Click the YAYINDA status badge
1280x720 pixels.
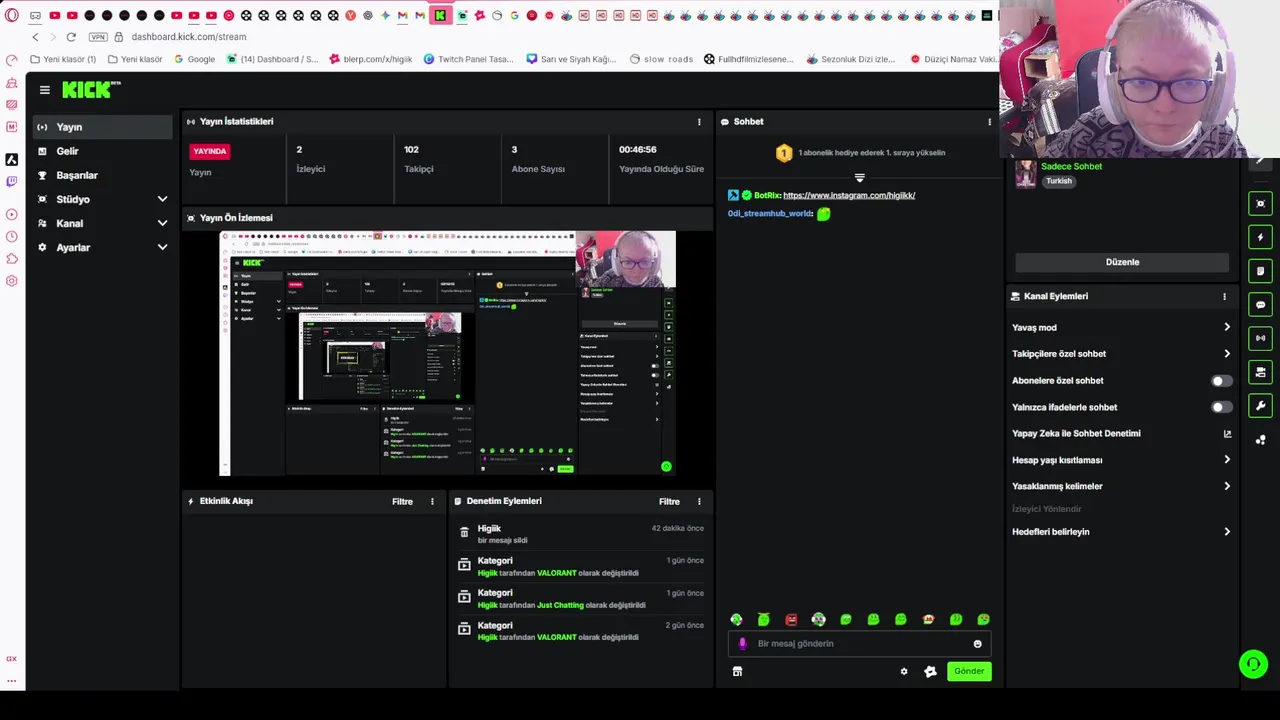point(210,151)
